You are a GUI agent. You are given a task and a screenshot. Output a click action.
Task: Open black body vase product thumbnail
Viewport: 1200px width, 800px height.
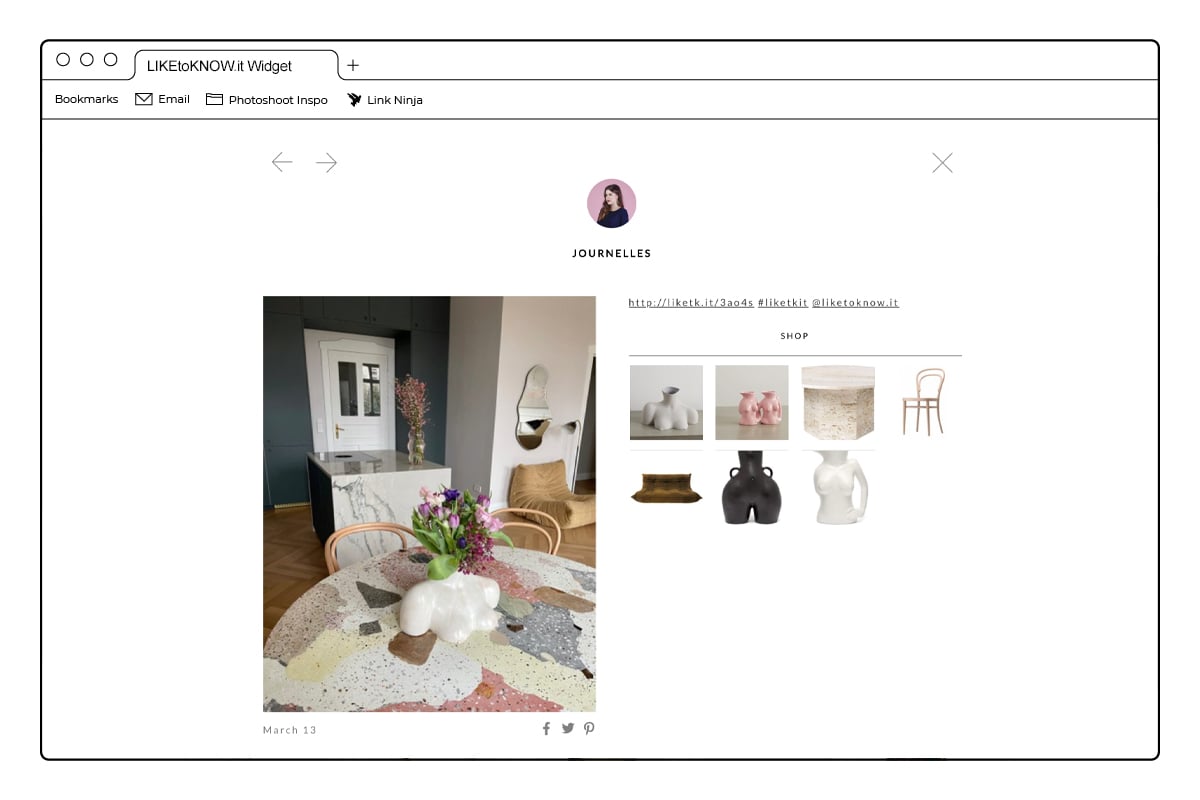tap(752, 488)
